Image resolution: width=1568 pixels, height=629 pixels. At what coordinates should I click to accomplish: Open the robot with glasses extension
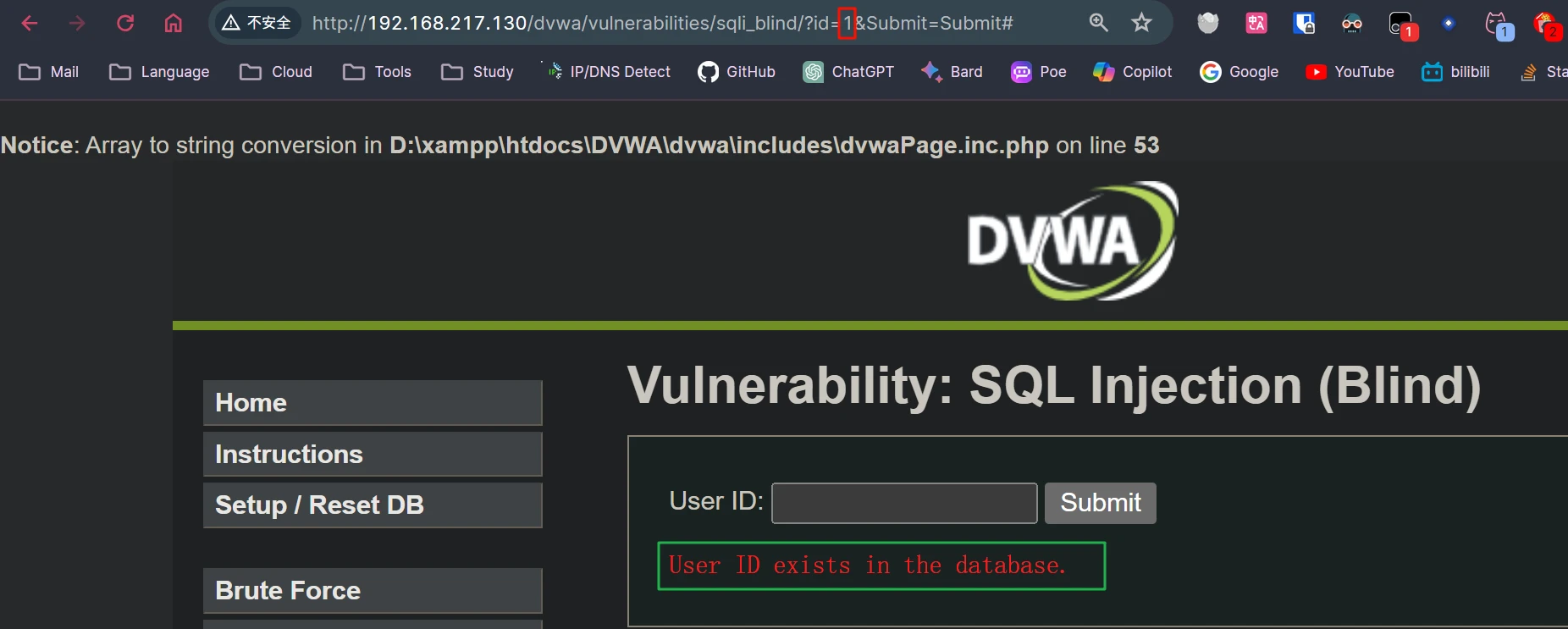1352,23
